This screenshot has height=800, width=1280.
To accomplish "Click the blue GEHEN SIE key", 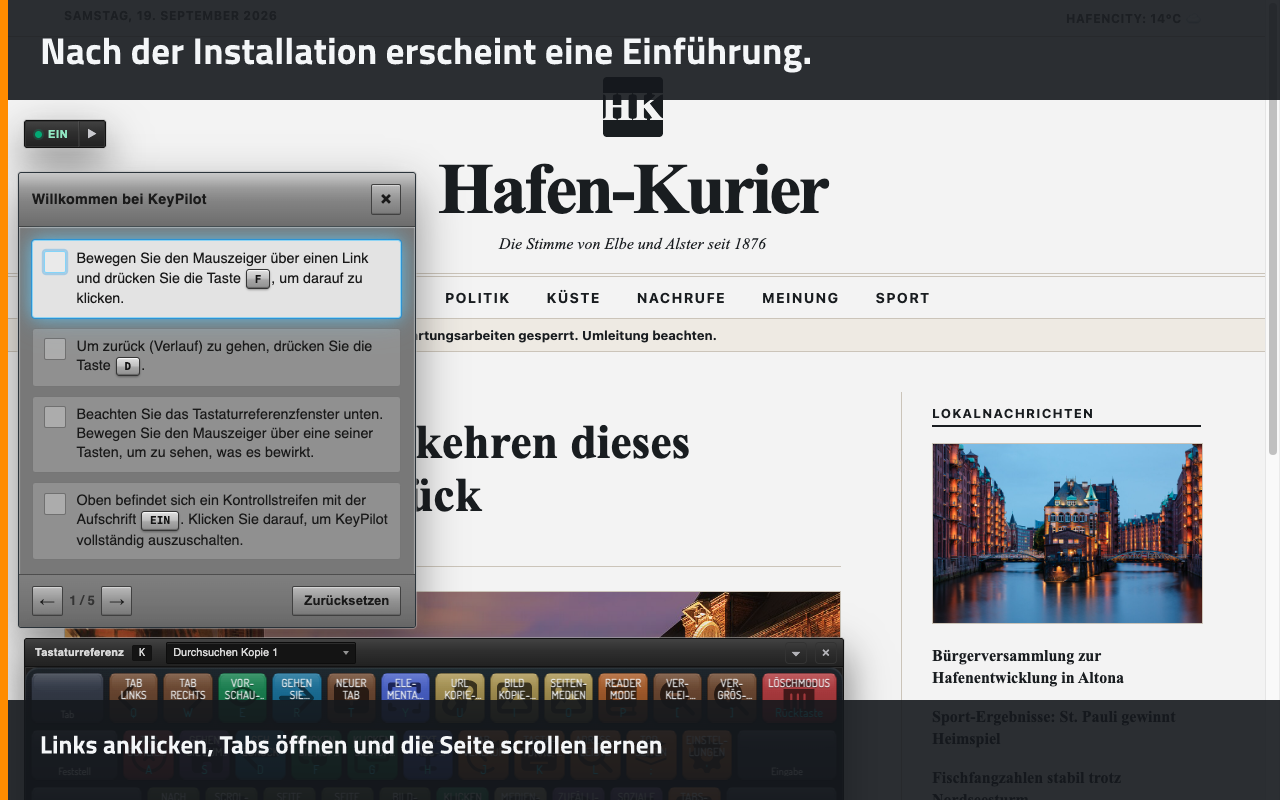I will coord(296,698).
